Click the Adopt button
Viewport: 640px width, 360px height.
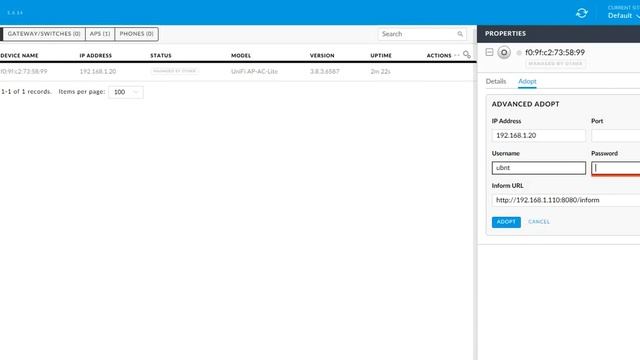(x=506, y=222)
